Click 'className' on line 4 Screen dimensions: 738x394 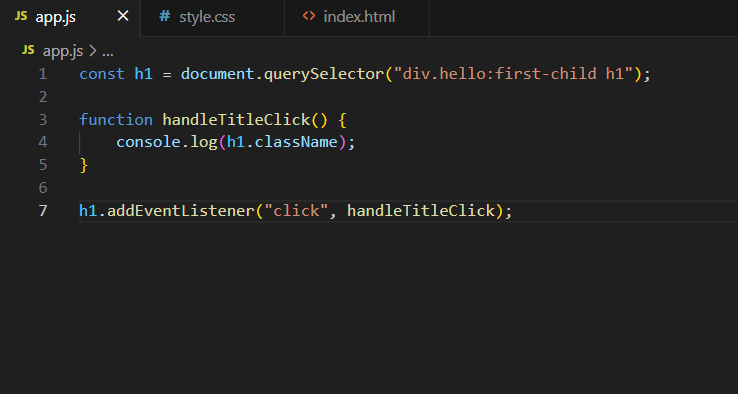point(297,142)
